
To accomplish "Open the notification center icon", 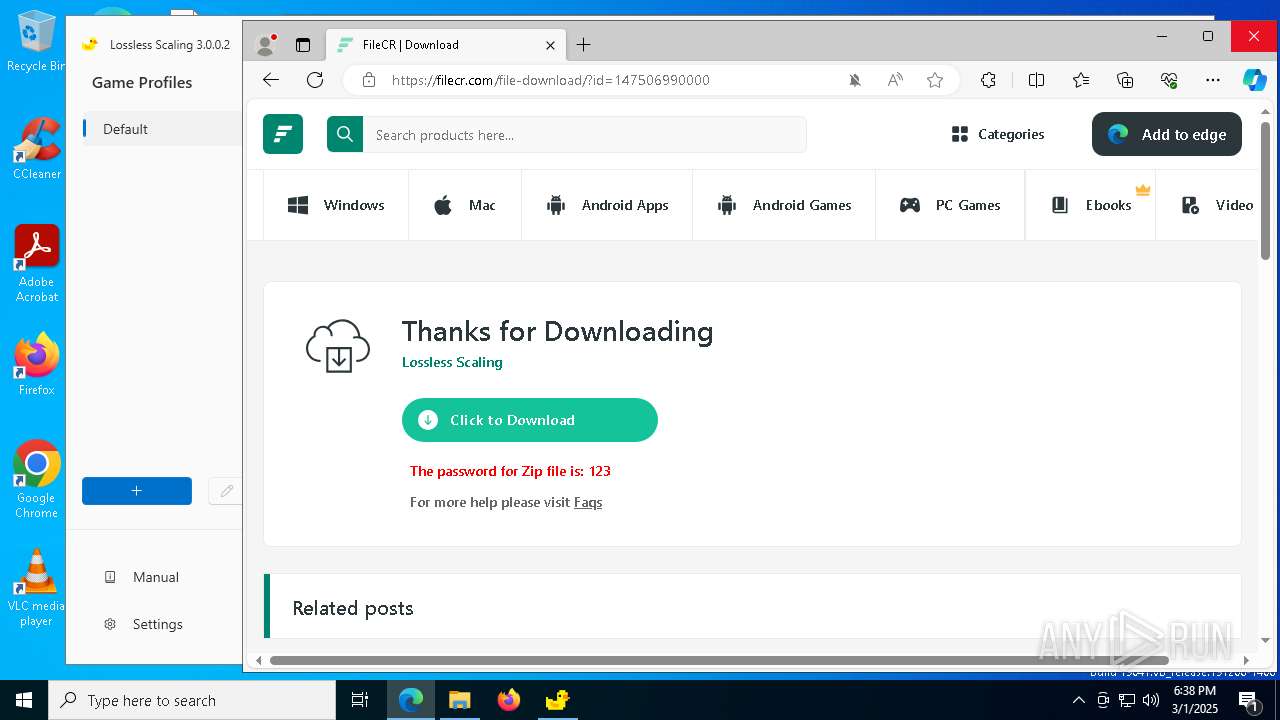I will (x=1248, y=700).
